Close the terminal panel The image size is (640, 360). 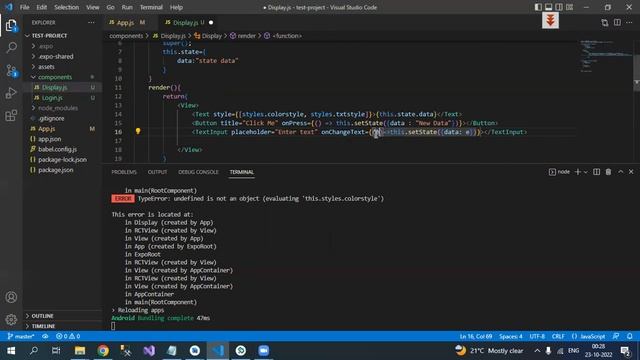631,172
